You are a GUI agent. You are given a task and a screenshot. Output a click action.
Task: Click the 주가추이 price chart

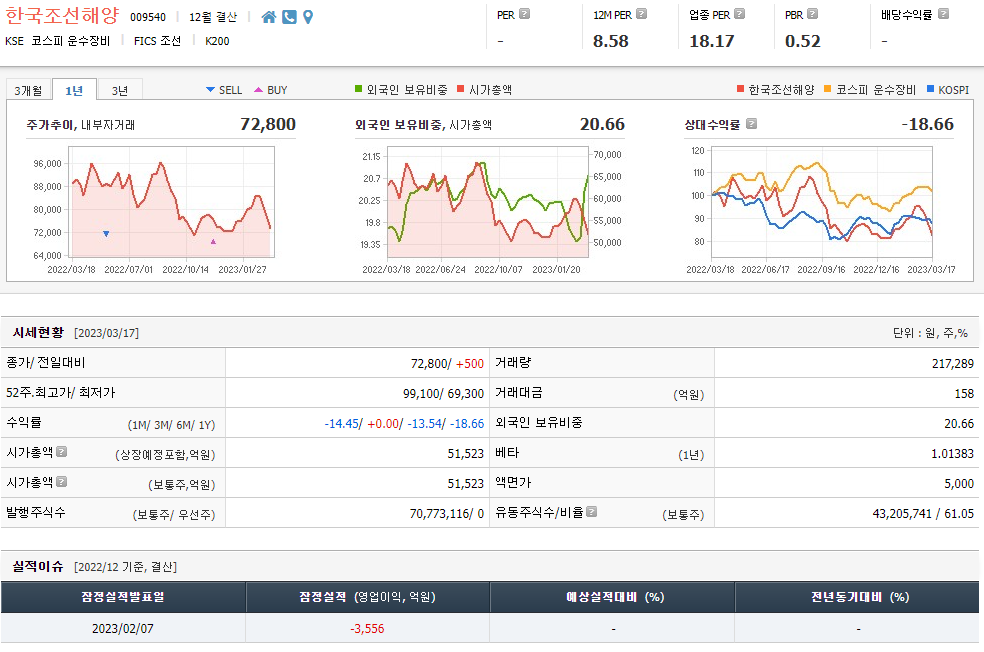pos(171,202)
